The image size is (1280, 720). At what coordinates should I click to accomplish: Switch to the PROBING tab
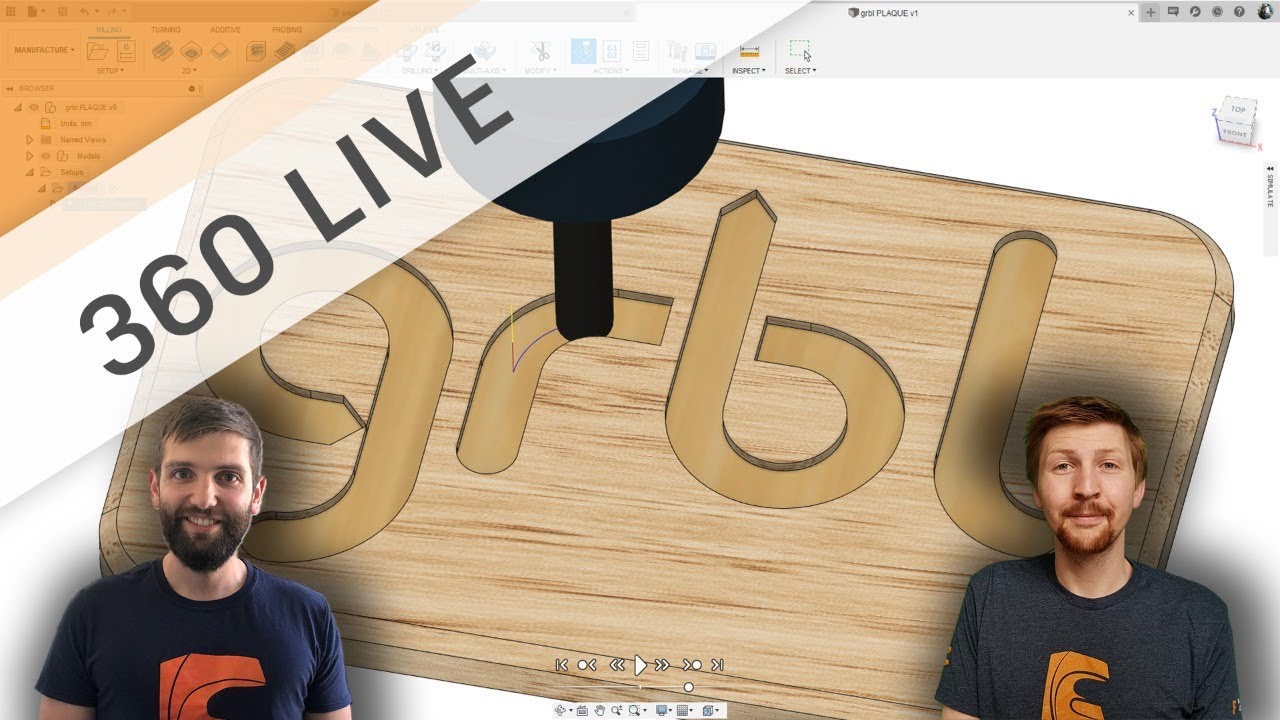tap(287, 30)
